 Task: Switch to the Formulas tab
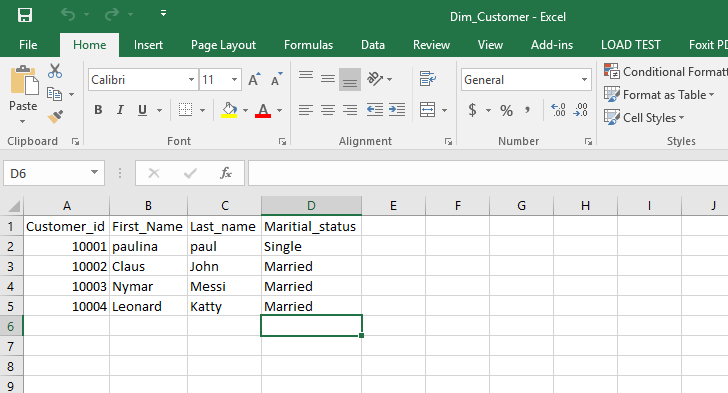click(x=308, y=45)
